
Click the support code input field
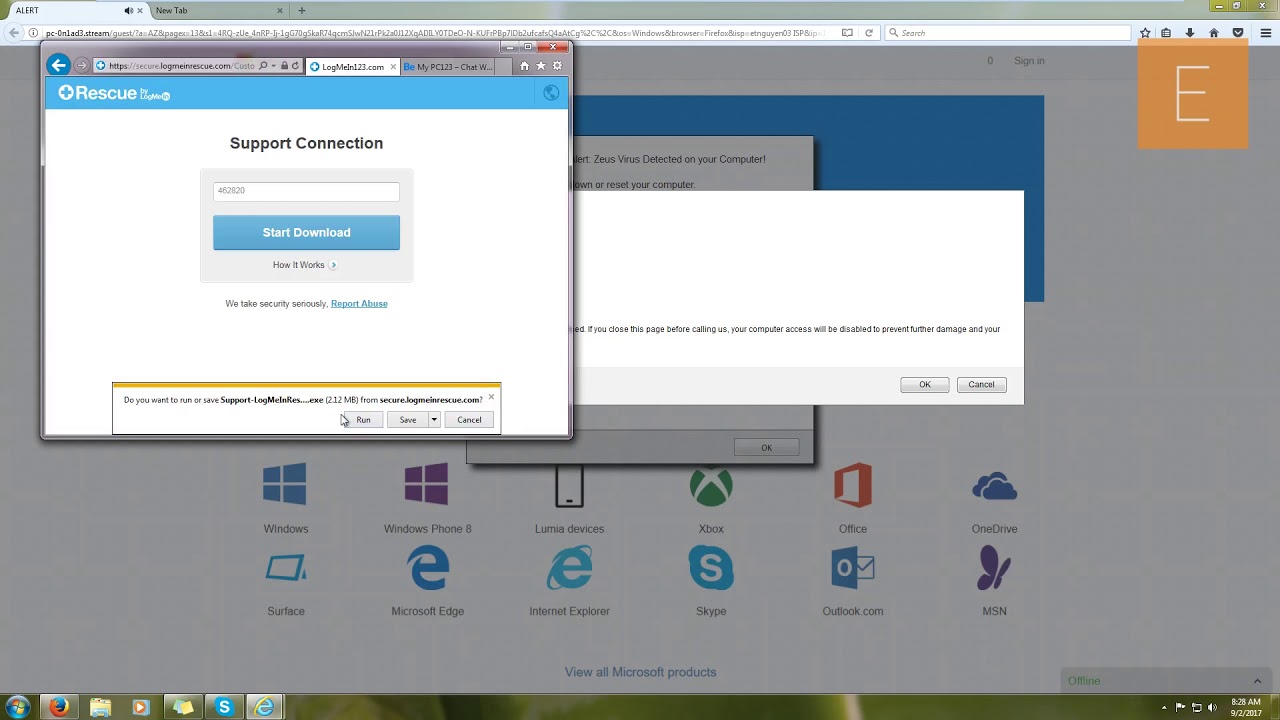[306, 190]
